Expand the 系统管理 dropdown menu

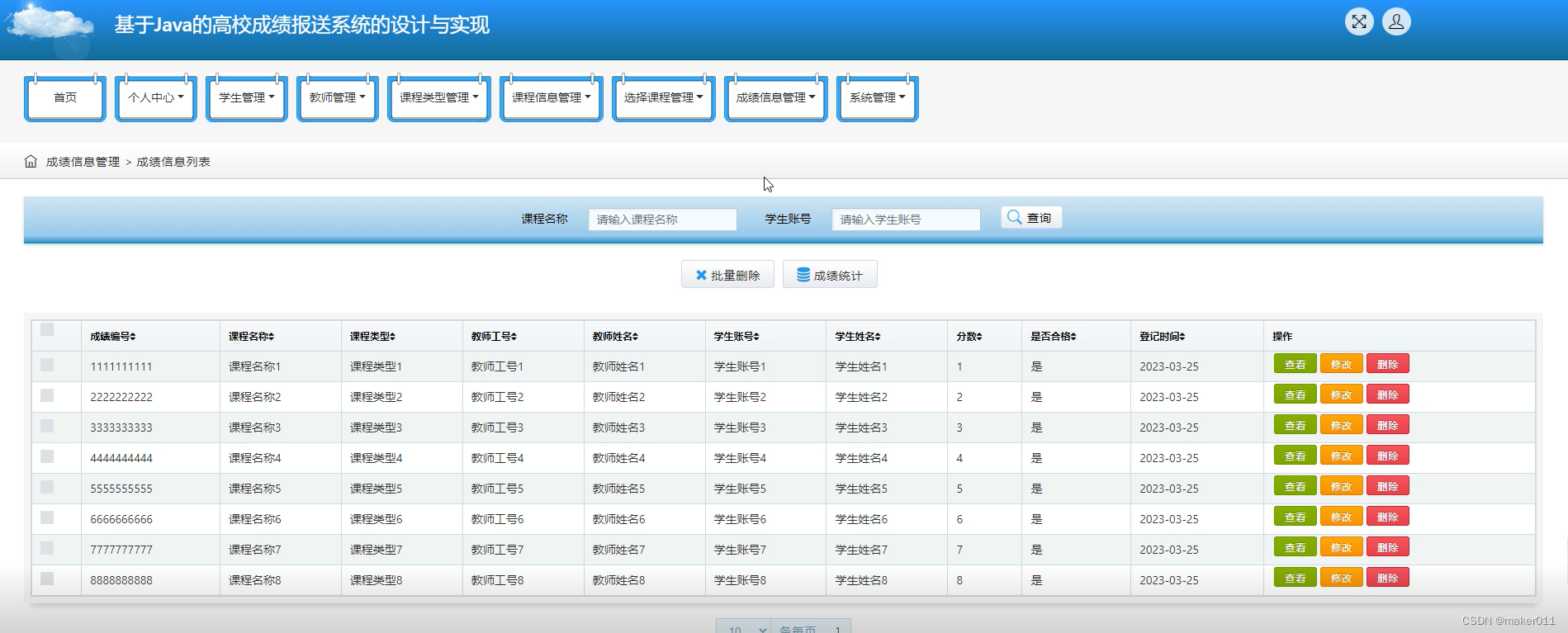point(878,98)
